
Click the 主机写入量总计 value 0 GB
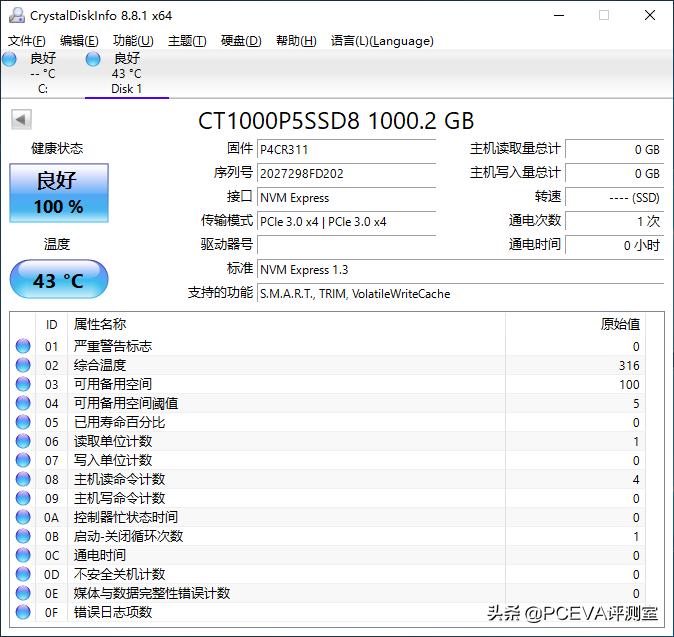tap(615, 174)
